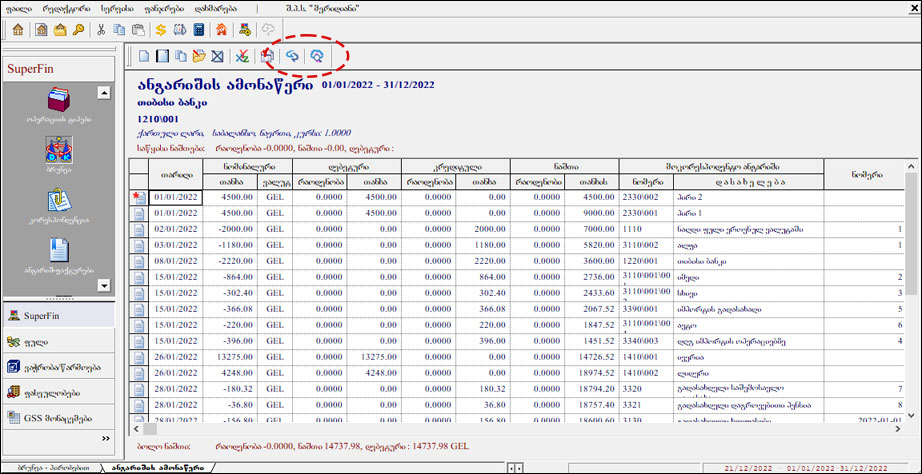Open the ბრუნვა D/K turnover icon in sidebar

[59, 151]
